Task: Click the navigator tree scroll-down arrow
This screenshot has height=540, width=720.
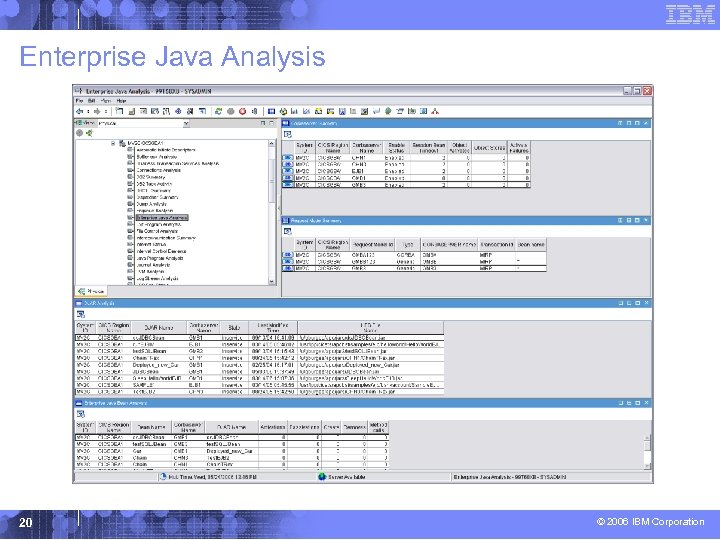Action: [x=271, y=281]
